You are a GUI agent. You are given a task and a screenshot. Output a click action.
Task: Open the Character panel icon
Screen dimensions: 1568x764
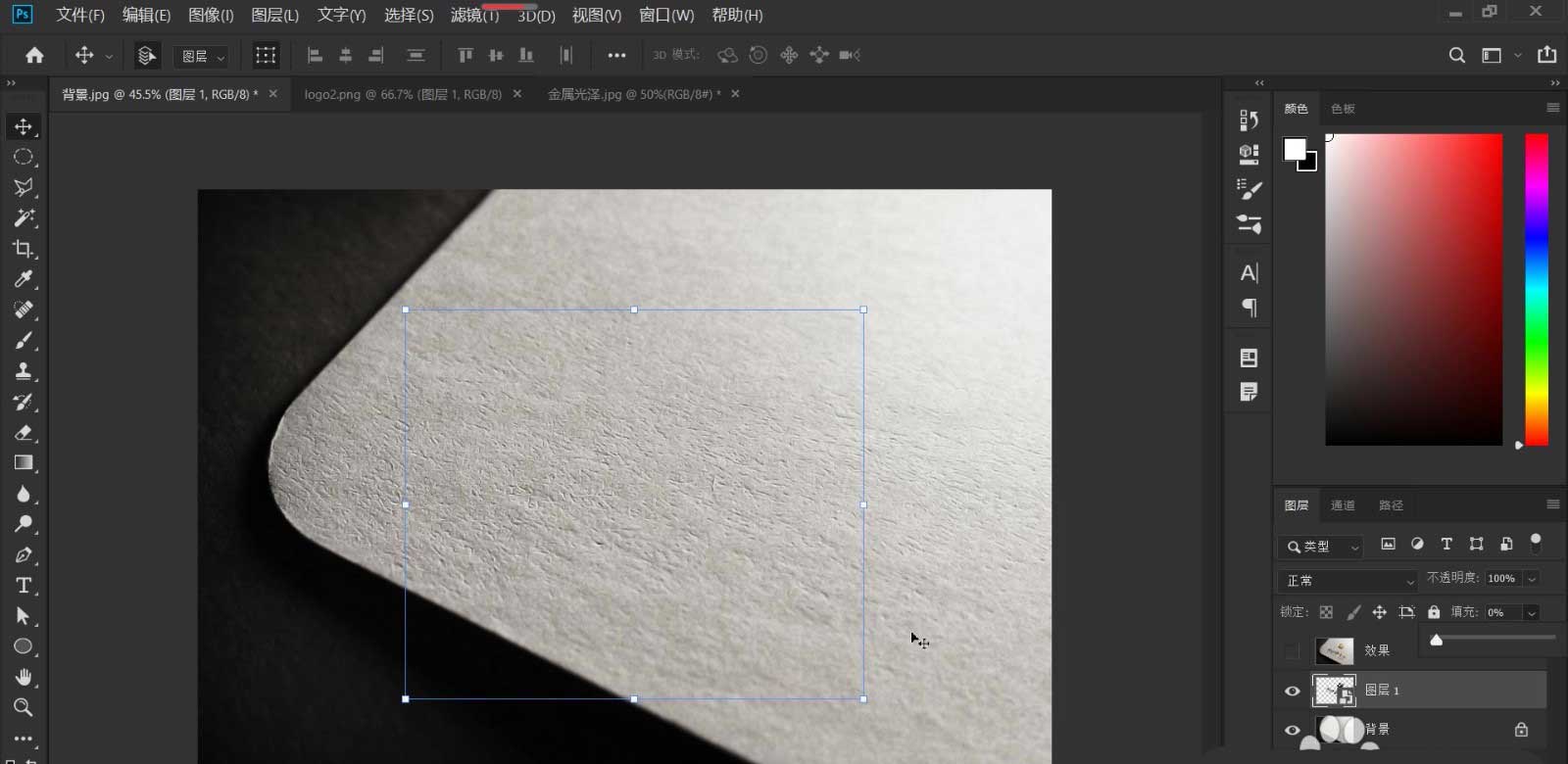click(x=1249, y=273)
